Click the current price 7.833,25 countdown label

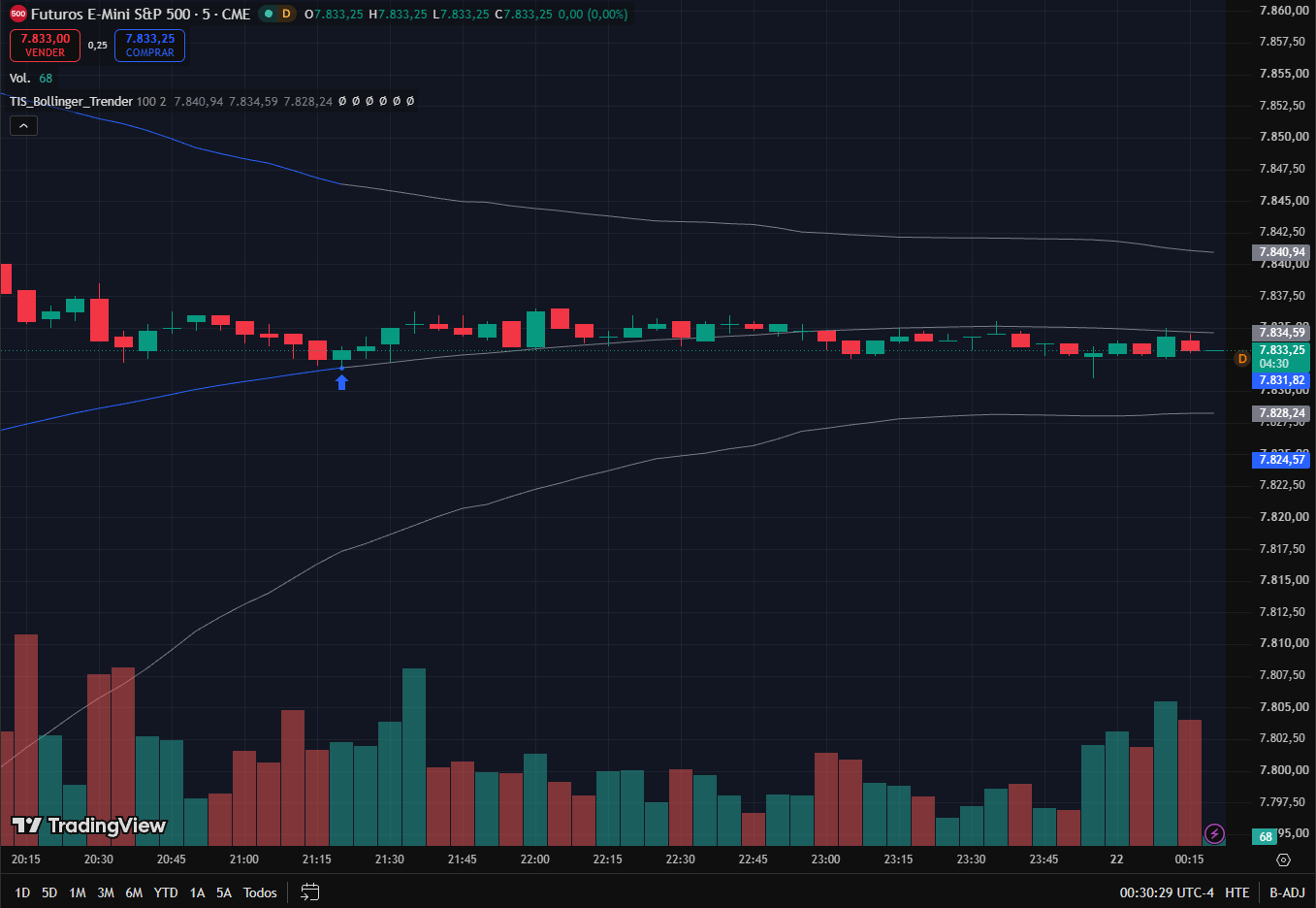coord(1282,357)
